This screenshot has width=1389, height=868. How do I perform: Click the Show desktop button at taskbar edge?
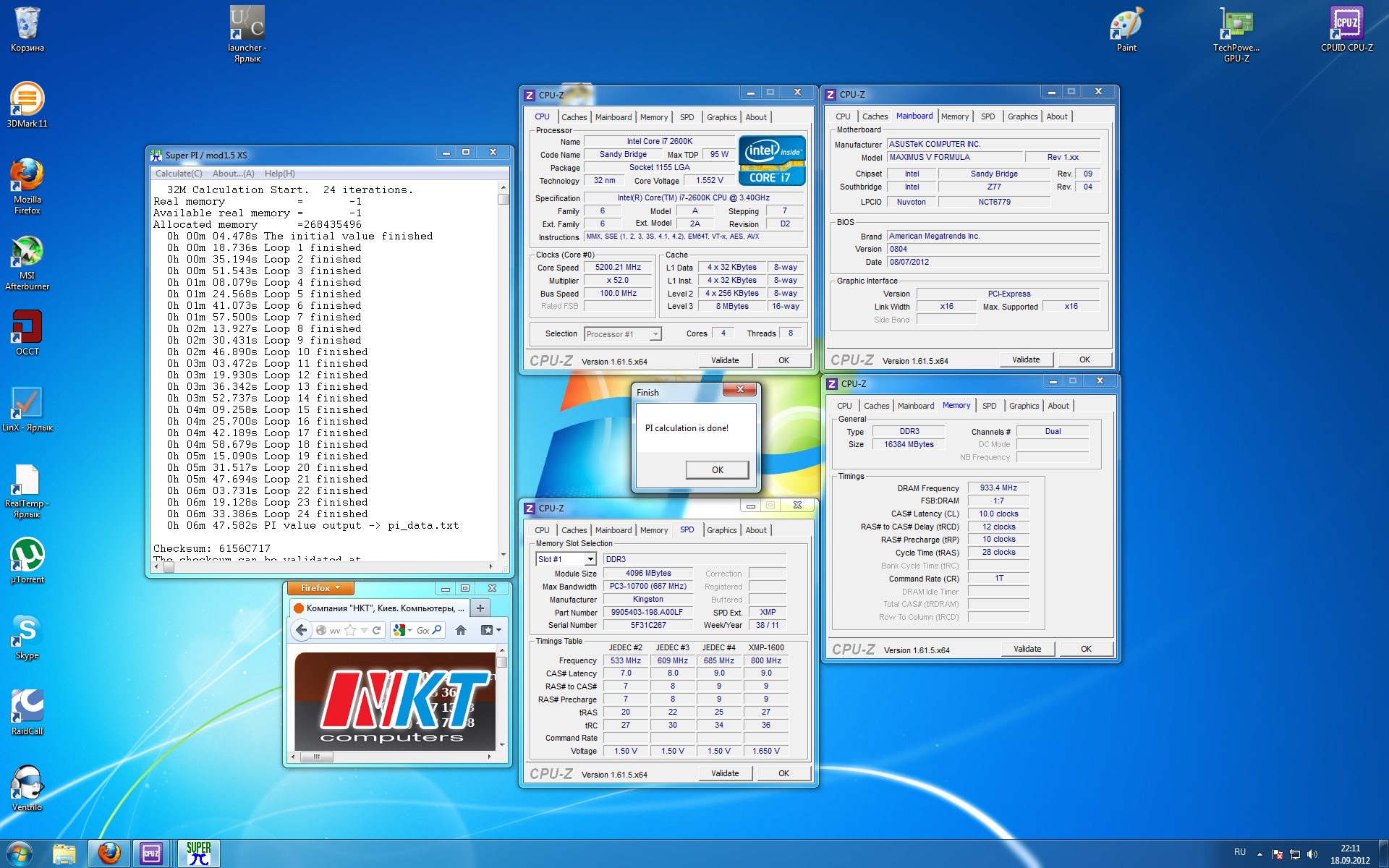coord(1383,854)
